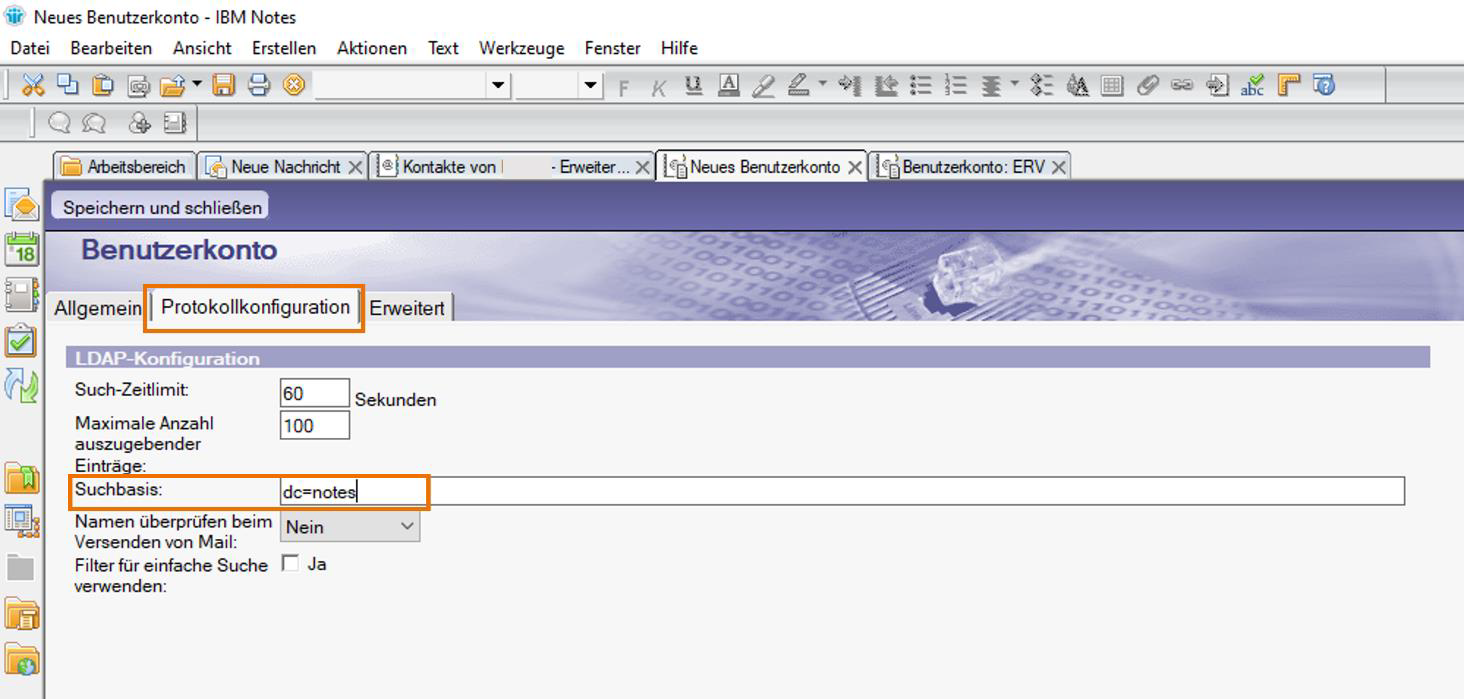The width and height of the screenshot is (1464, 699).
Task: Open the To Do checkmark sidebar icon
Action: (21, 340)
